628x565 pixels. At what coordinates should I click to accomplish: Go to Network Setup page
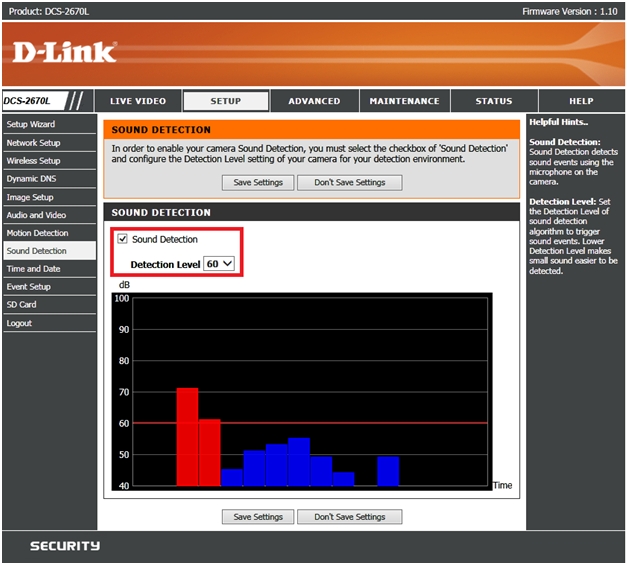click(34, 143)
